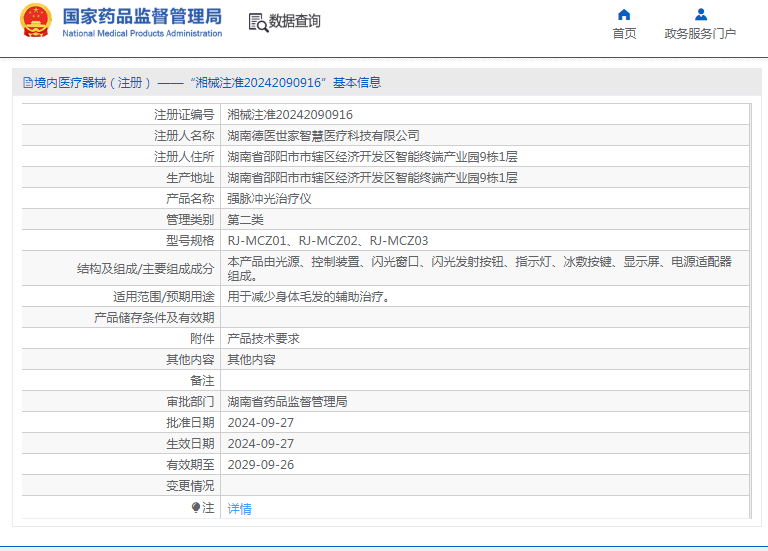Click the 国家药品监督管理局 title
This screenshot has width=768, height=551.
142,16
